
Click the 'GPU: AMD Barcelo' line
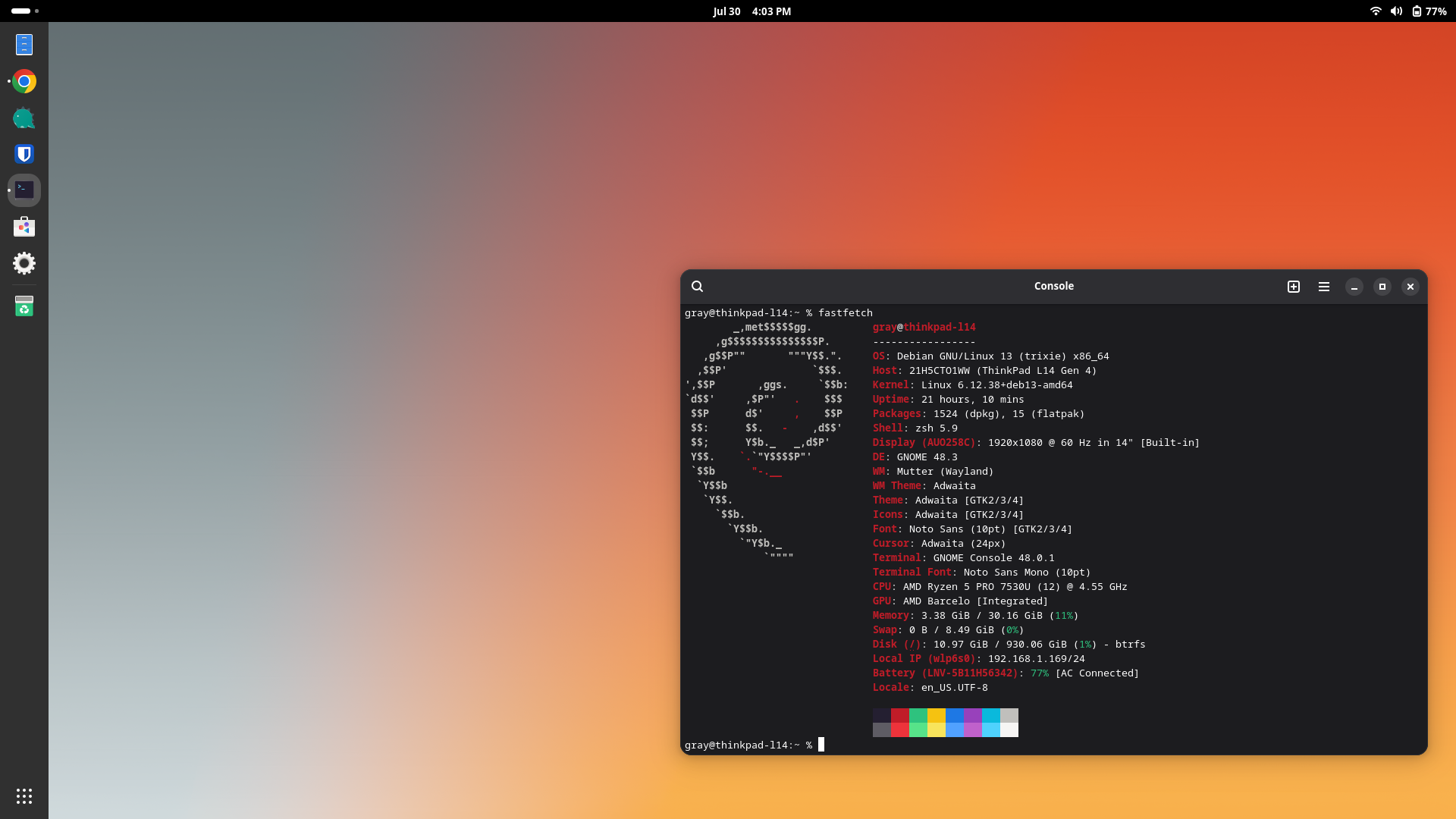click(x=960, y=601)
